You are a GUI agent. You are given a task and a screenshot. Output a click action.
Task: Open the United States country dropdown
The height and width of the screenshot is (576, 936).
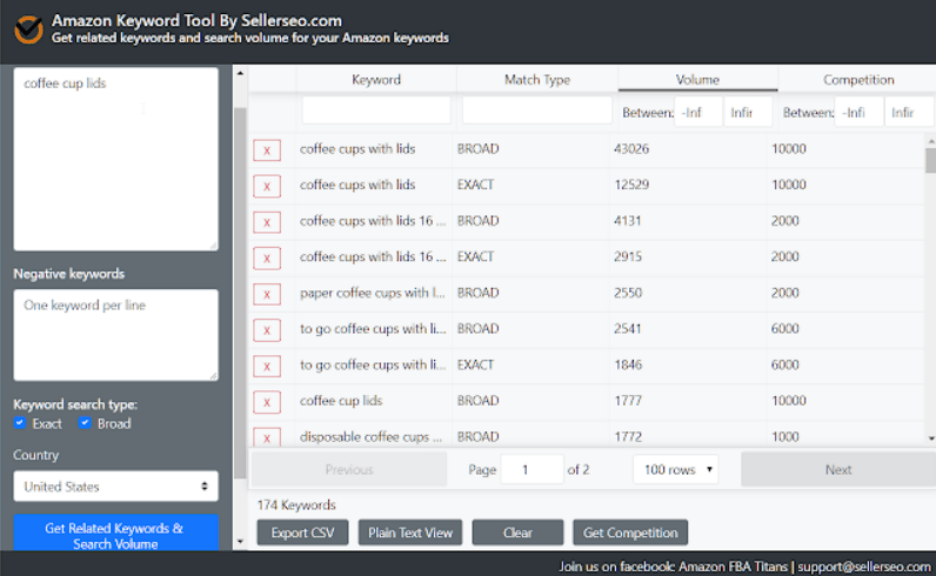click(x=116, y=486)
